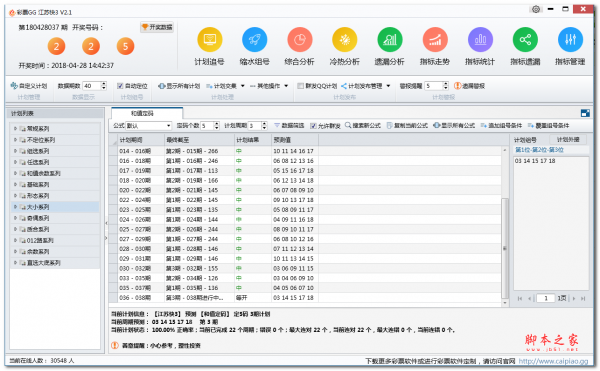The width and height of the screenshot is (600, 371).
Task: Click the 计划组号 panel header
Action: [525, 140]
